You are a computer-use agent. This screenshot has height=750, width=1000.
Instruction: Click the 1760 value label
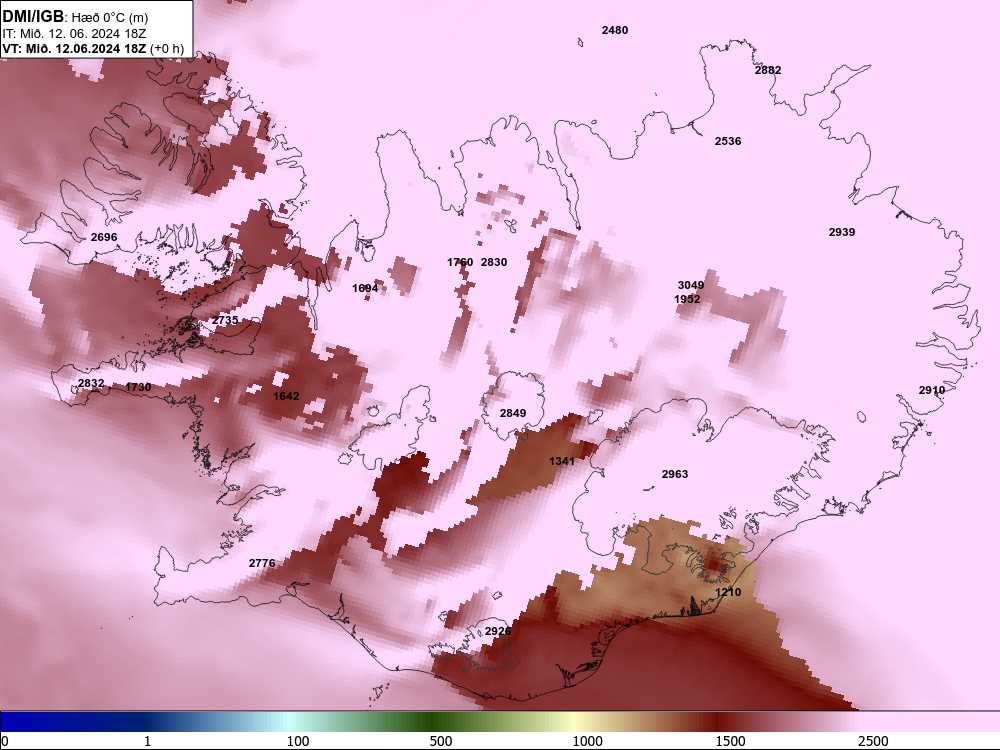[460, 262]
